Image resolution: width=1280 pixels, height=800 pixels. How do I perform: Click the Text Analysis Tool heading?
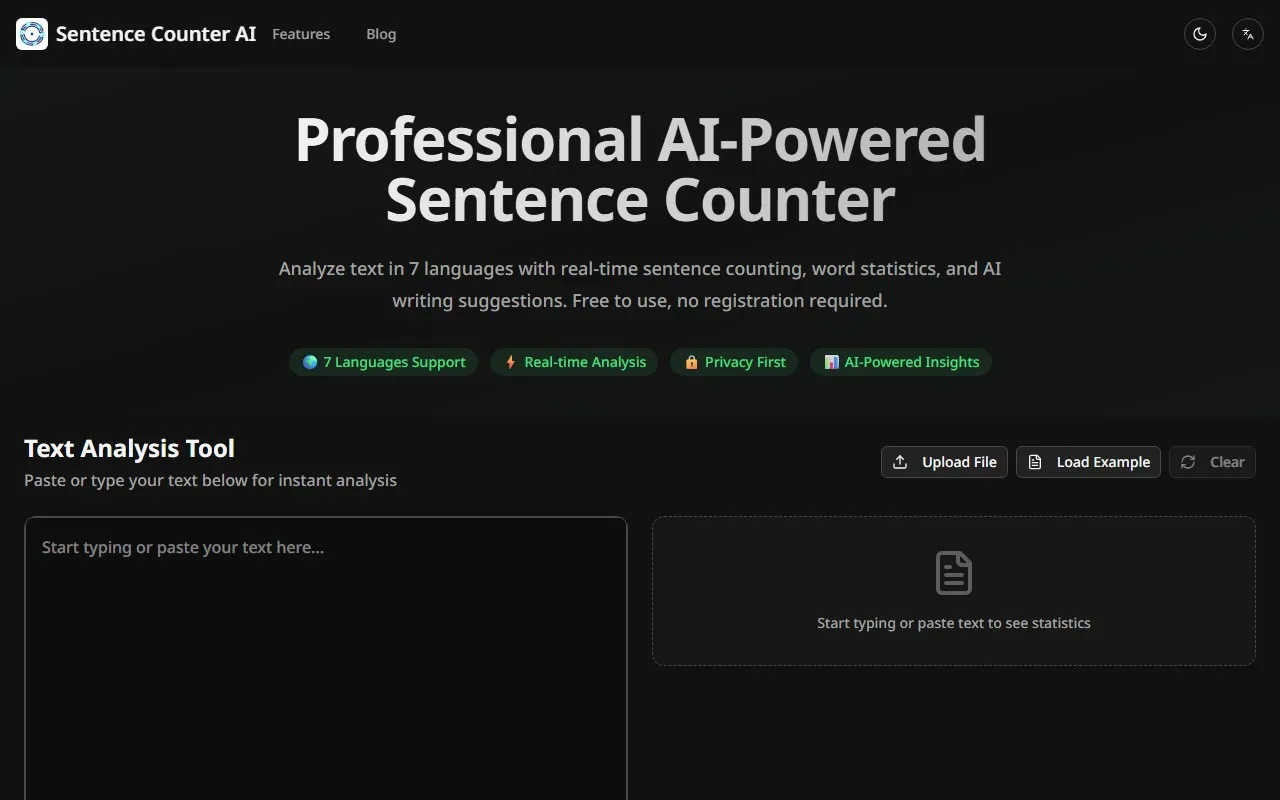point(129,448)
